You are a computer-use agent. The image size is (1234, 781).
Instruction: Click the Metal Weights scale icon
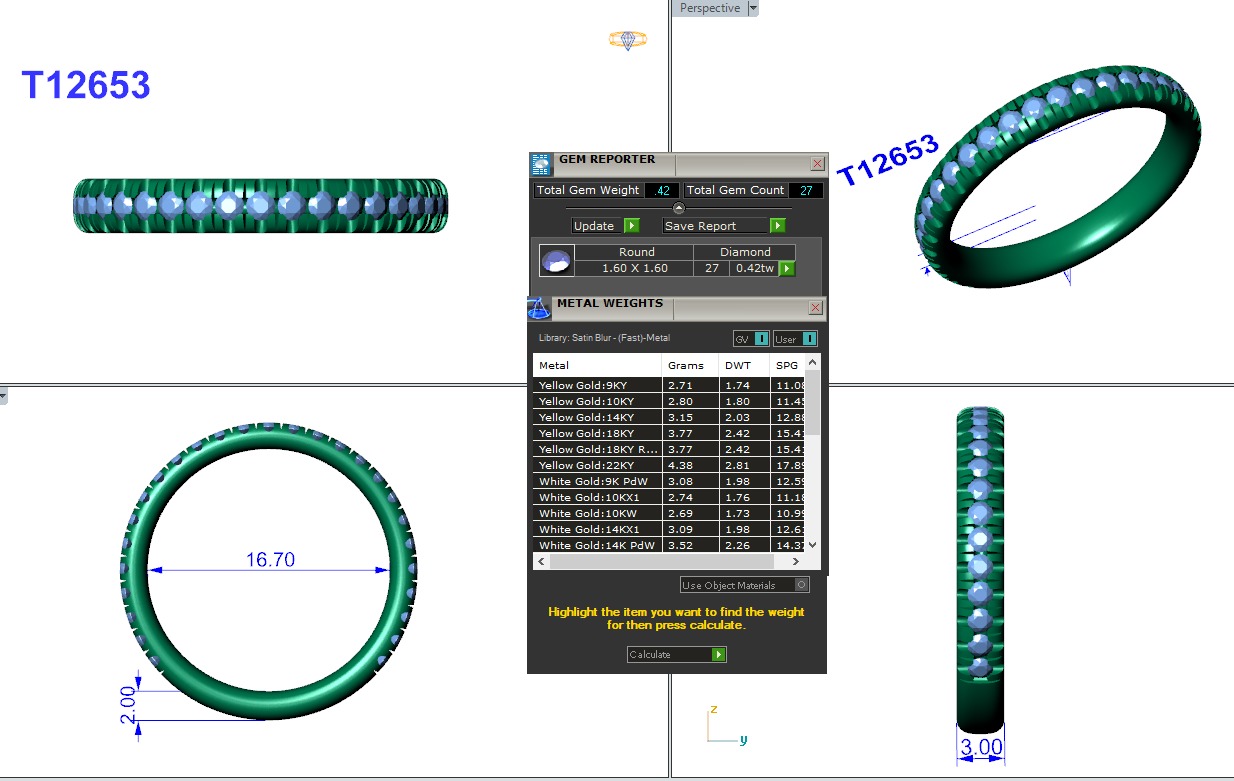pos(539,308)
